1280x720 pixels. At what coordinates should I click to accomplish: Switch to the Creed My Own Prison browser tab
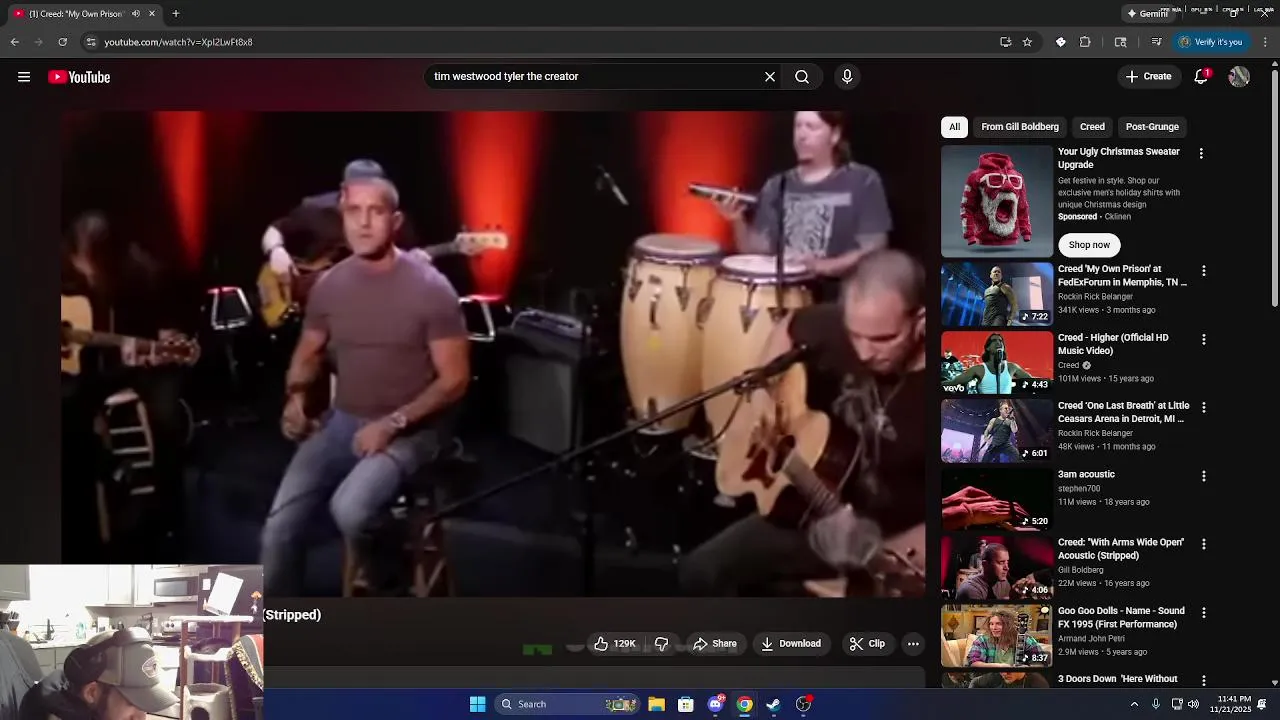pos(78,14)
